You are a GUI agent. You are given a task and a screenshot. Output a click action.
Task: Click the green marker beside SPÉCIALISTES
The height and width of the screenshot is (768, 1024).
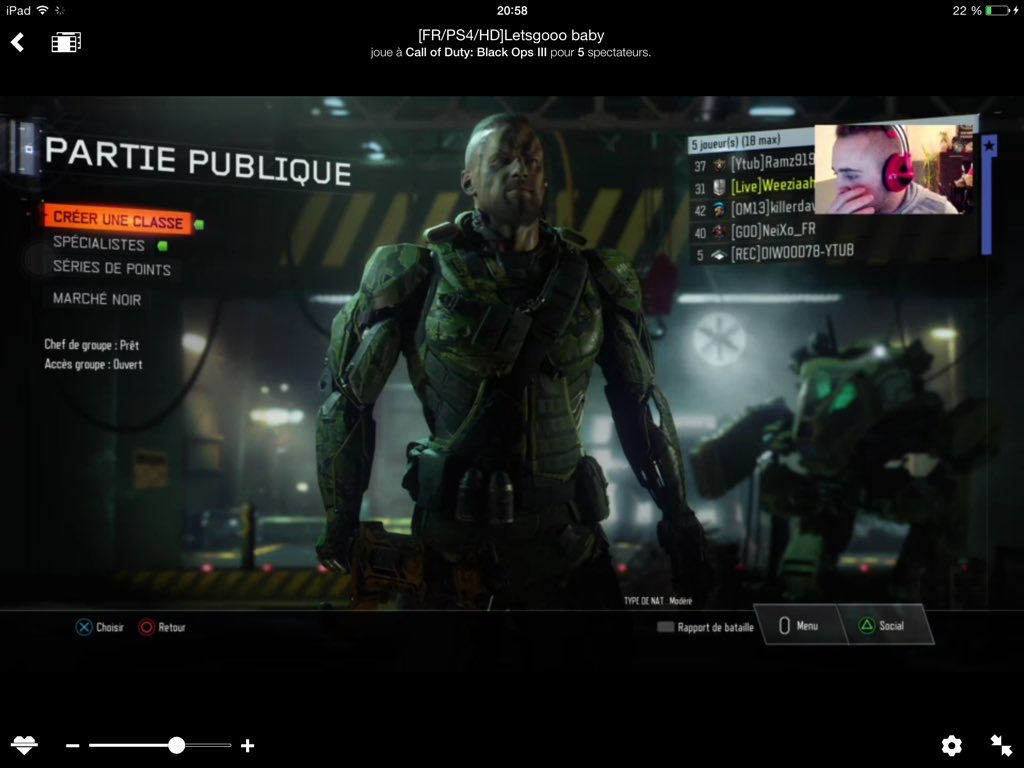(163, 246)
